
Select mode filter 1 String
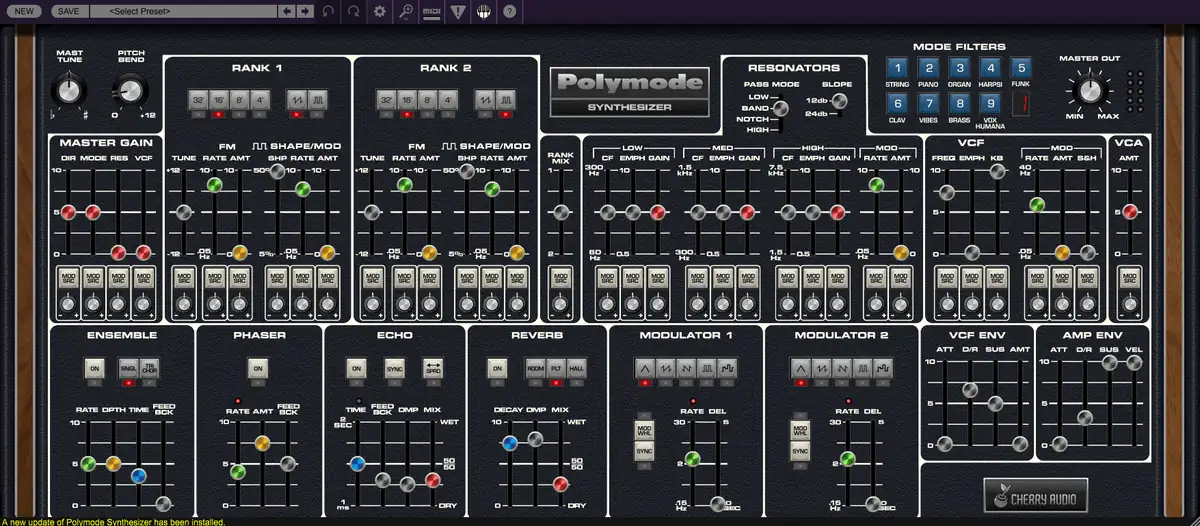tap(897, 68)
